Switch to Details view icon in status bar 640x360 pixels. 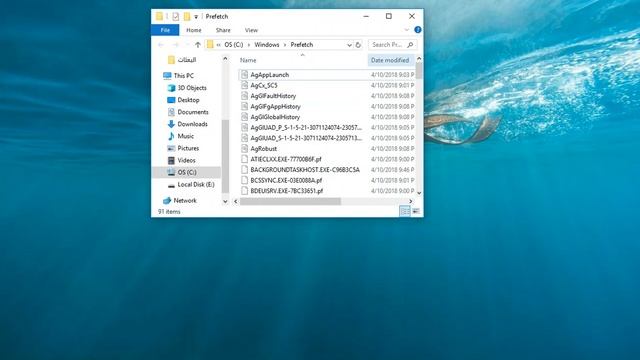404,211
